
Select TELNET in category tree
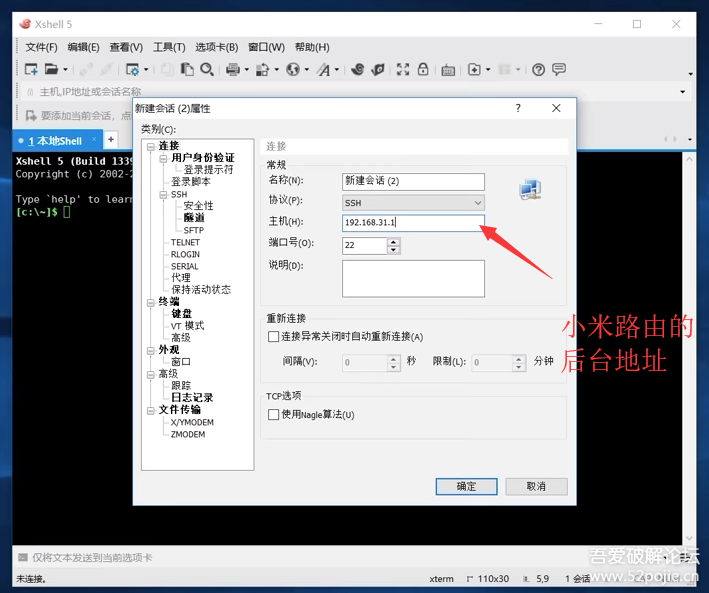[x=185, y=242]
